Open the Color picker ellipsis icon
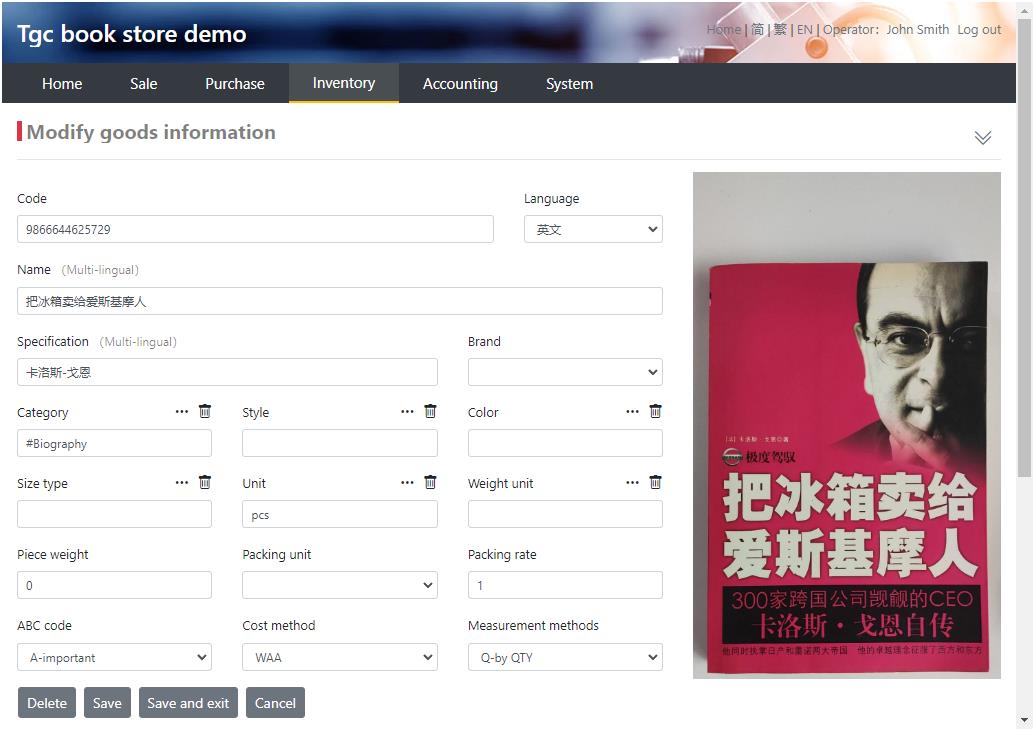This screenshot has width=1035, height=731. click(x=632, y=411)
